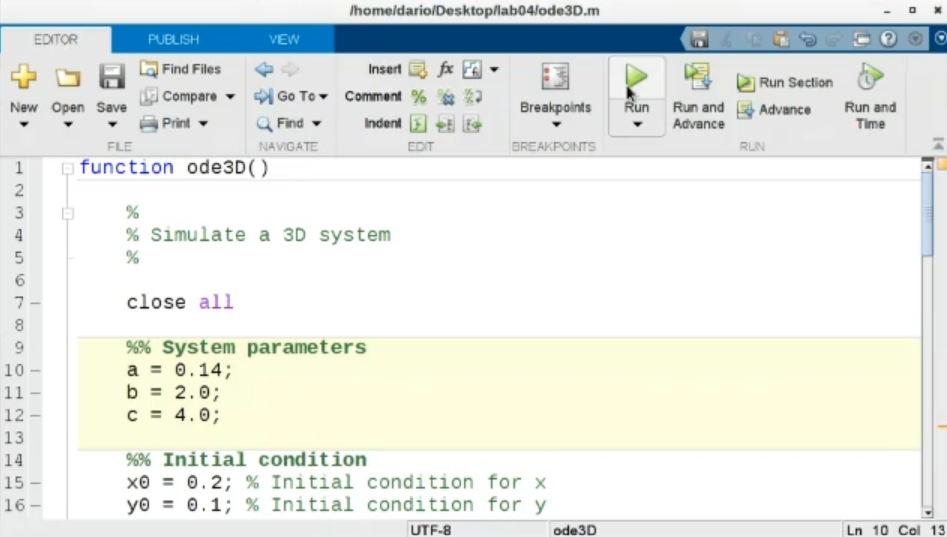The image size is (947, 537).
Task: Click the Run and Advance icon
Action: 698,78
